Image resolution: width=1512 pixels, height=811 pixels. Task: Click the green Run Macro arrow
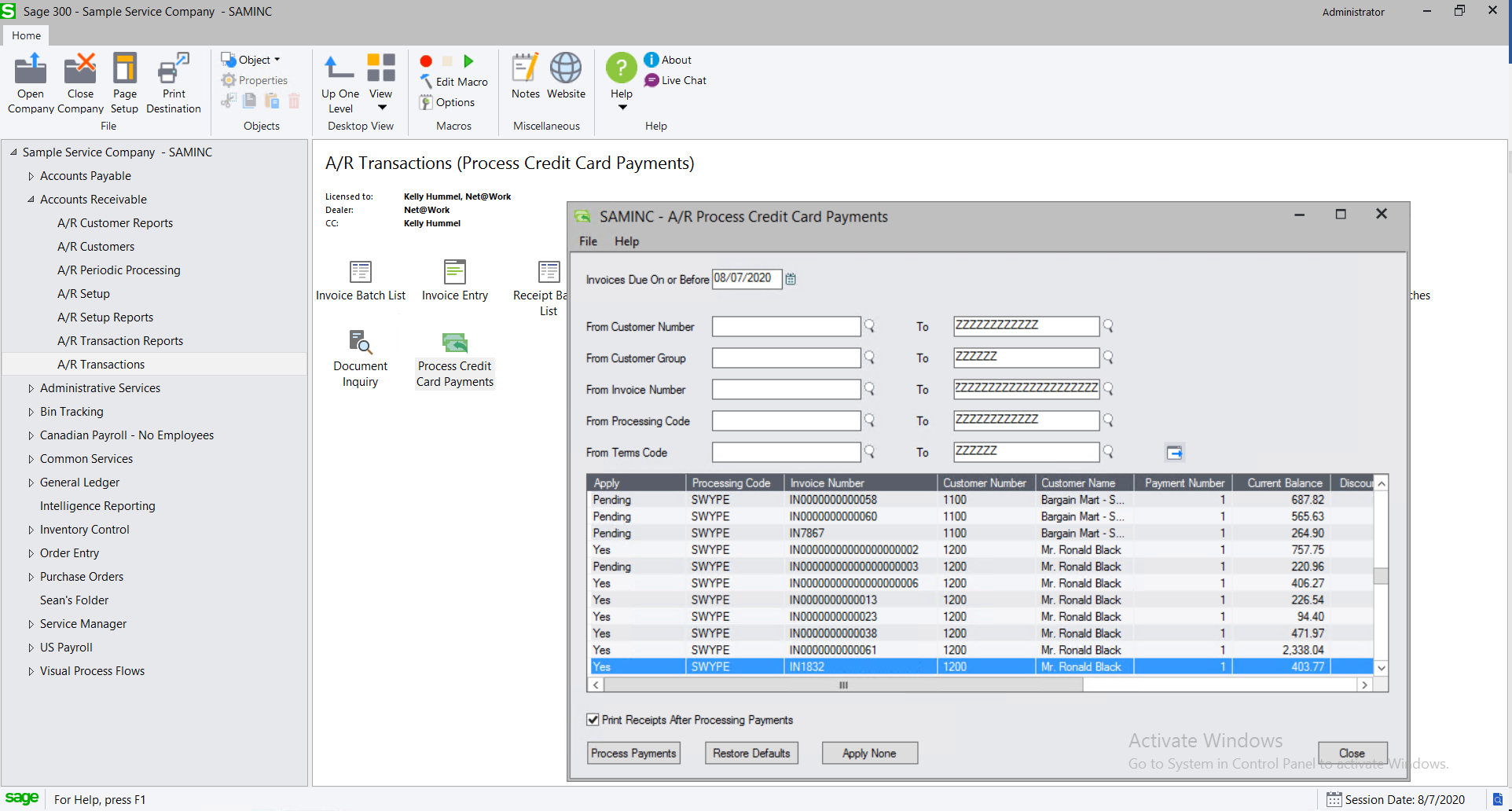468,61
